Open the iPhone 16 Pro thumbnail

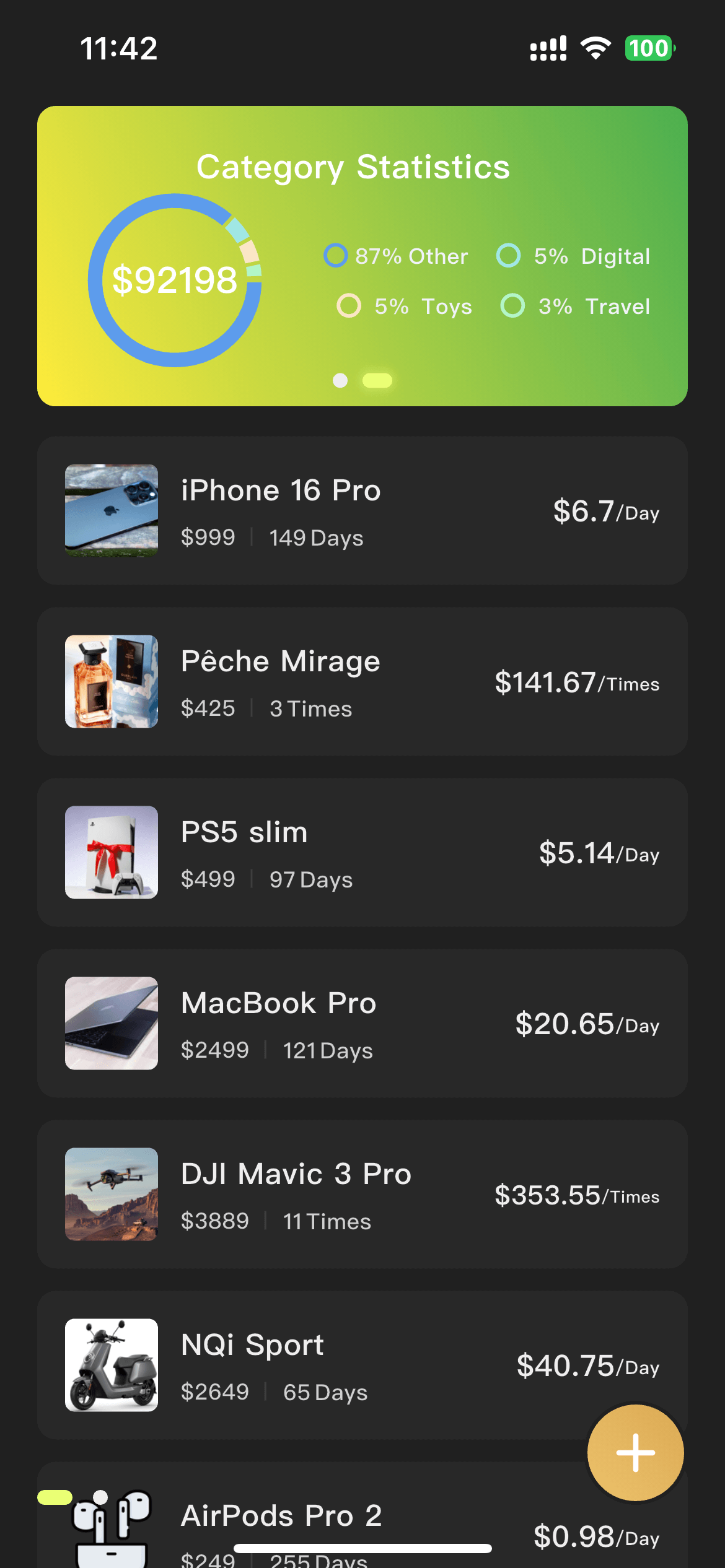[112, 510]
